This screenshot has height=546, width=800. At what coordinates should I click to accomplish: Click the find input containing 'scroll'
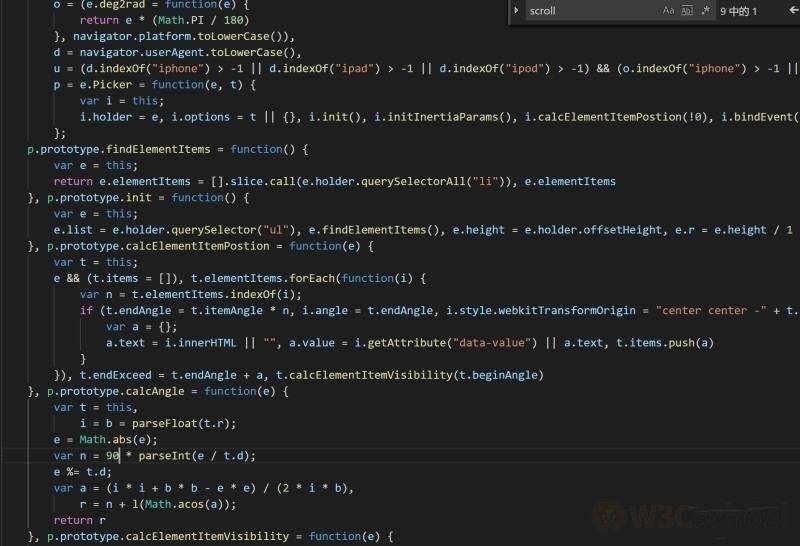[x=592, y=11]
